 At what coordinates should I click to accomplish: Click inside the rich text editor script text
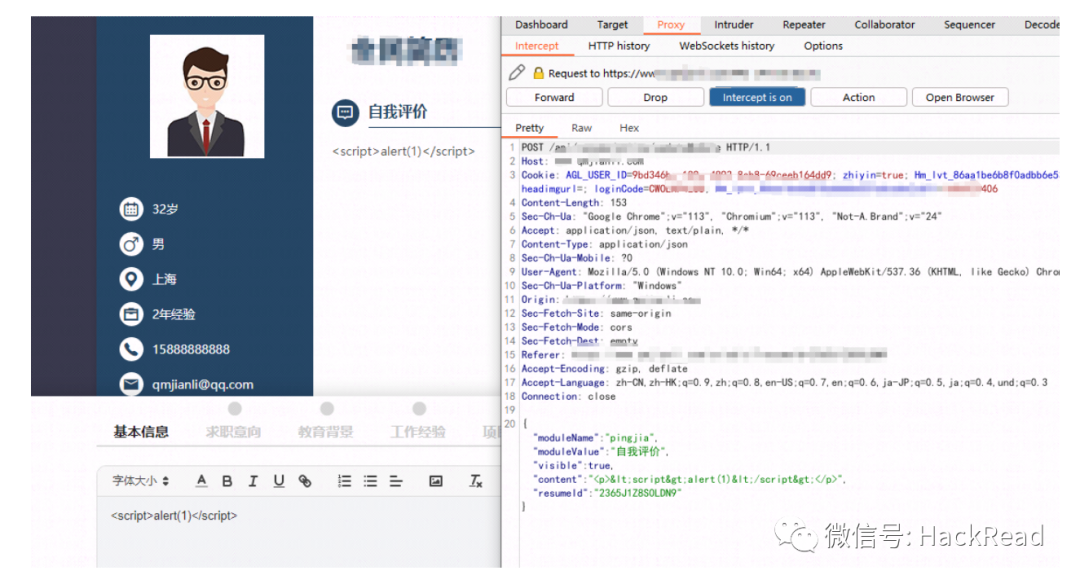coord(174,516)
